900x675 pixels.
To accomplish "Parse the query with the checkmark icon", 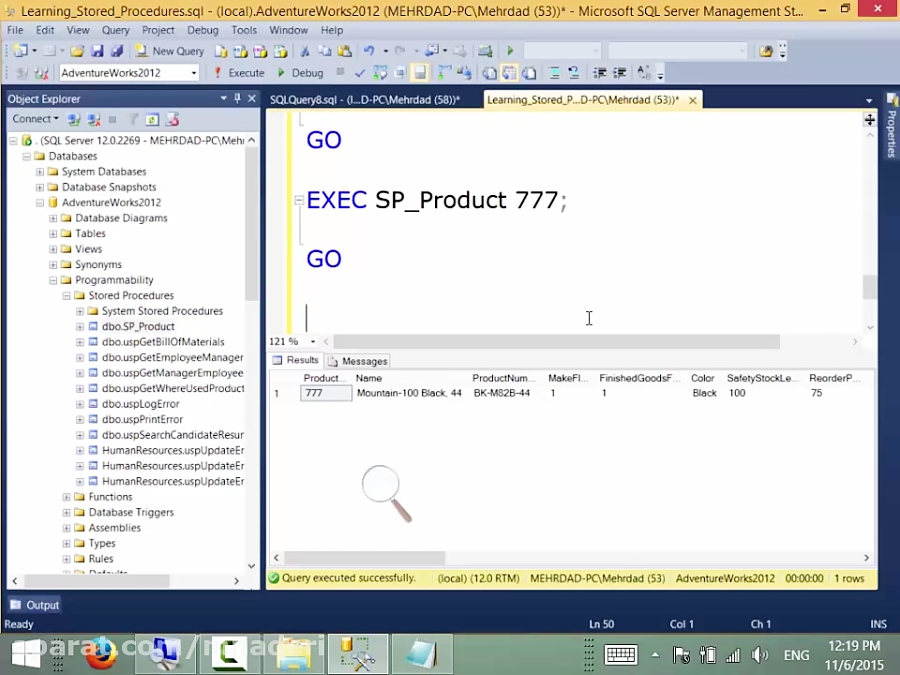I will point(360,72).
